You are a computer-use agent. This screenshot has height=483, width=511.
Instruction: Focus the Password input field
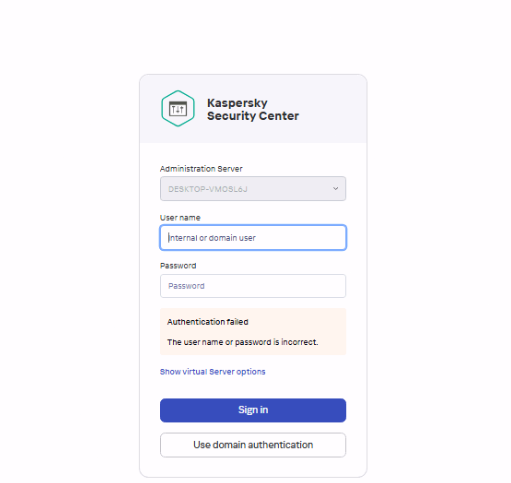(x=253, y=286)
